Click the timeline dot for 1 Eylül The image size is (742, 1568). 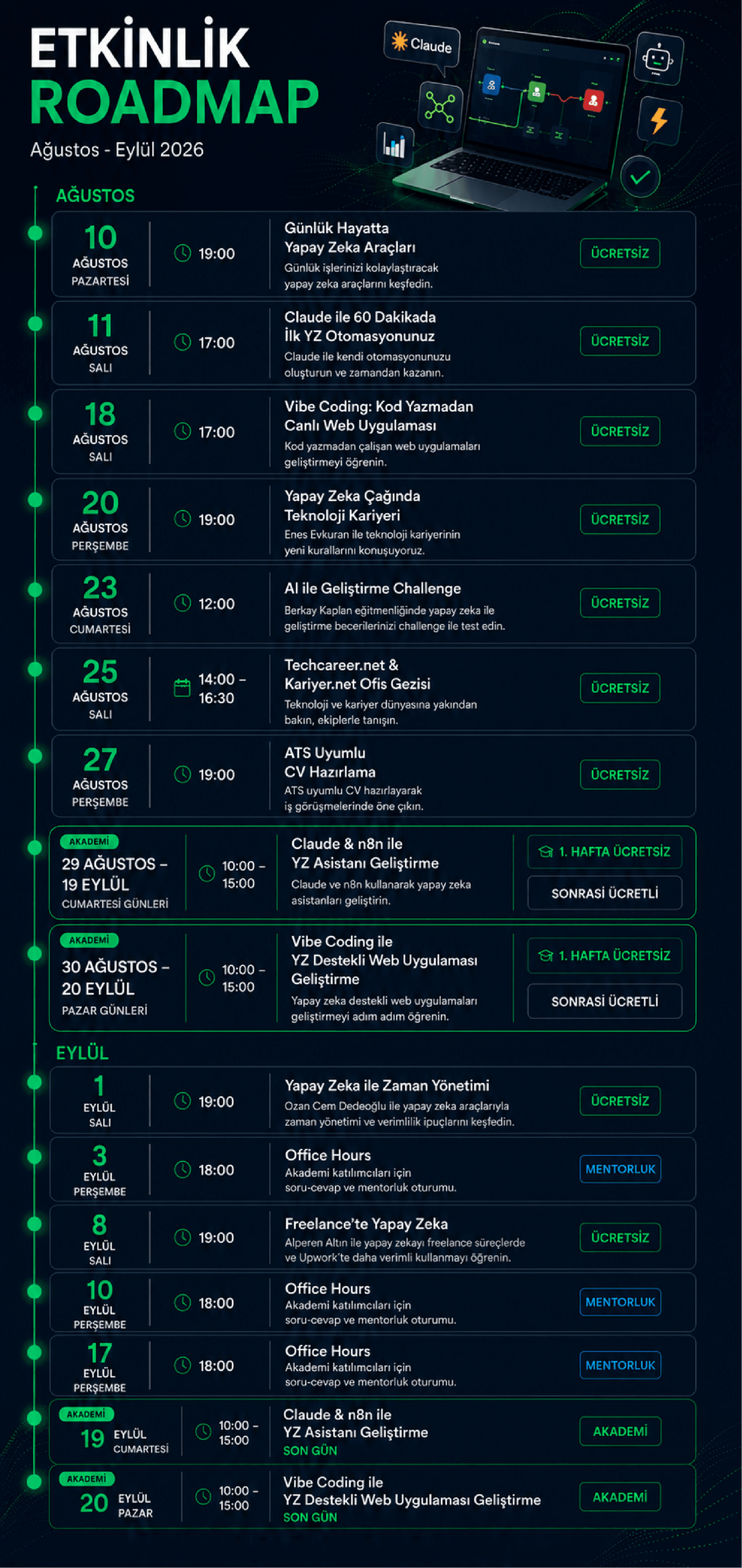35,1082
